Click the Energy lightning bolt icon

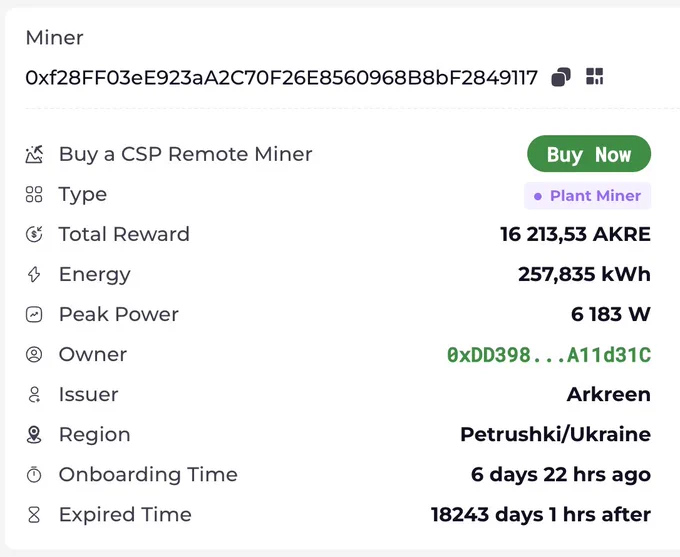[x=34, y=274]
